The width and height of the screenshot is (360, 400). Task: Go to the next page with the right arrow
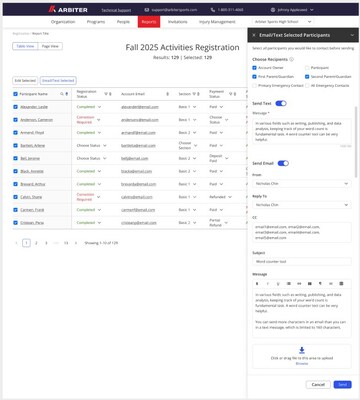point(76,243)
